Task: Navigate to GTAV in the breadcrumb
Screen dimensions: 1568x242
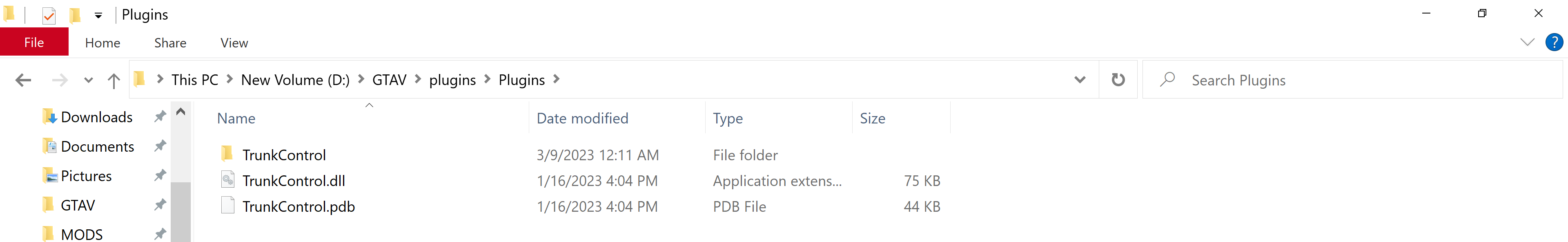Action: 389,80
